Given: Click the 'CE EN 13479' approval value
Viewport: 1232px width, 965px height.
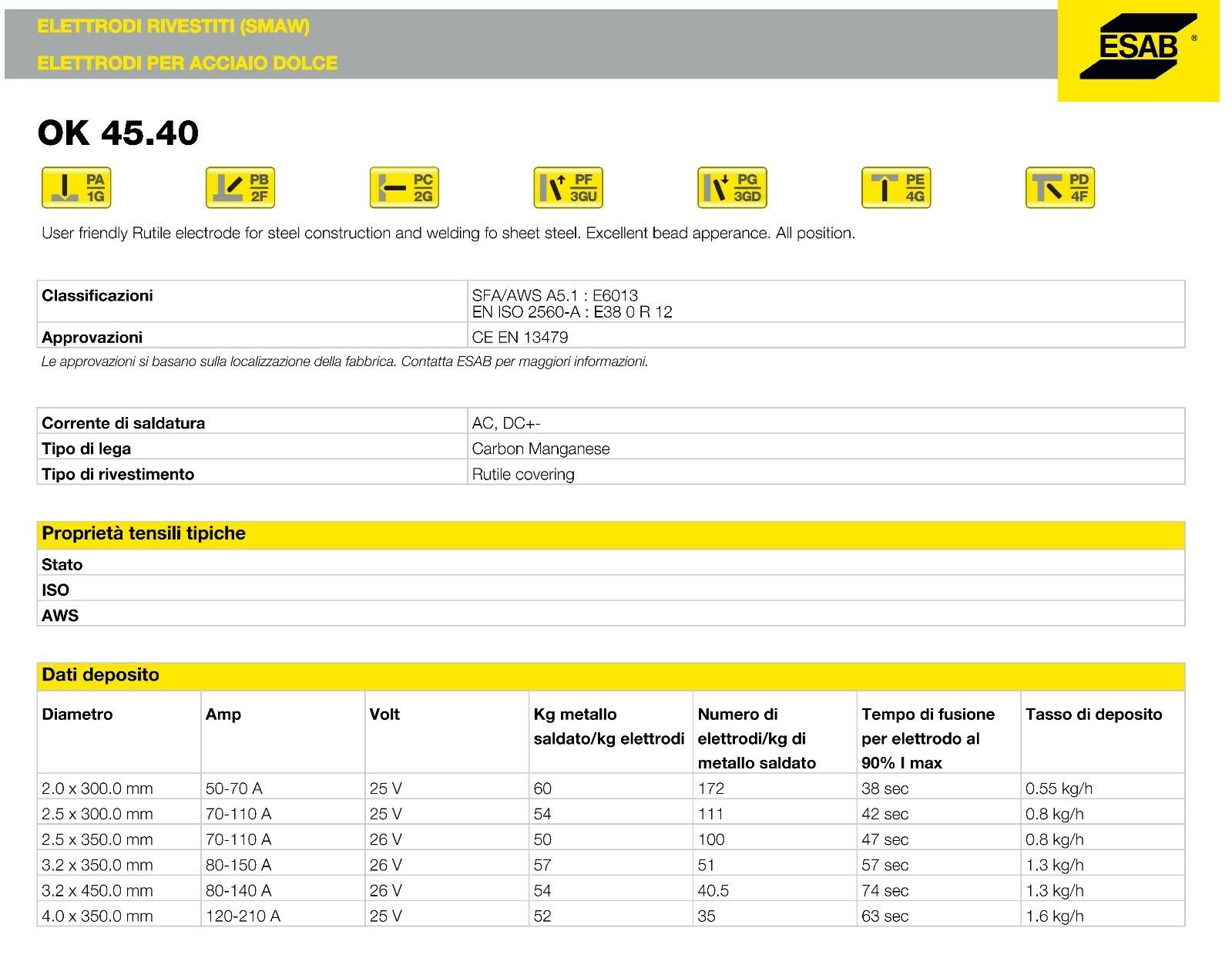Looking at the screenshot, I should click(x=520, y=337).
